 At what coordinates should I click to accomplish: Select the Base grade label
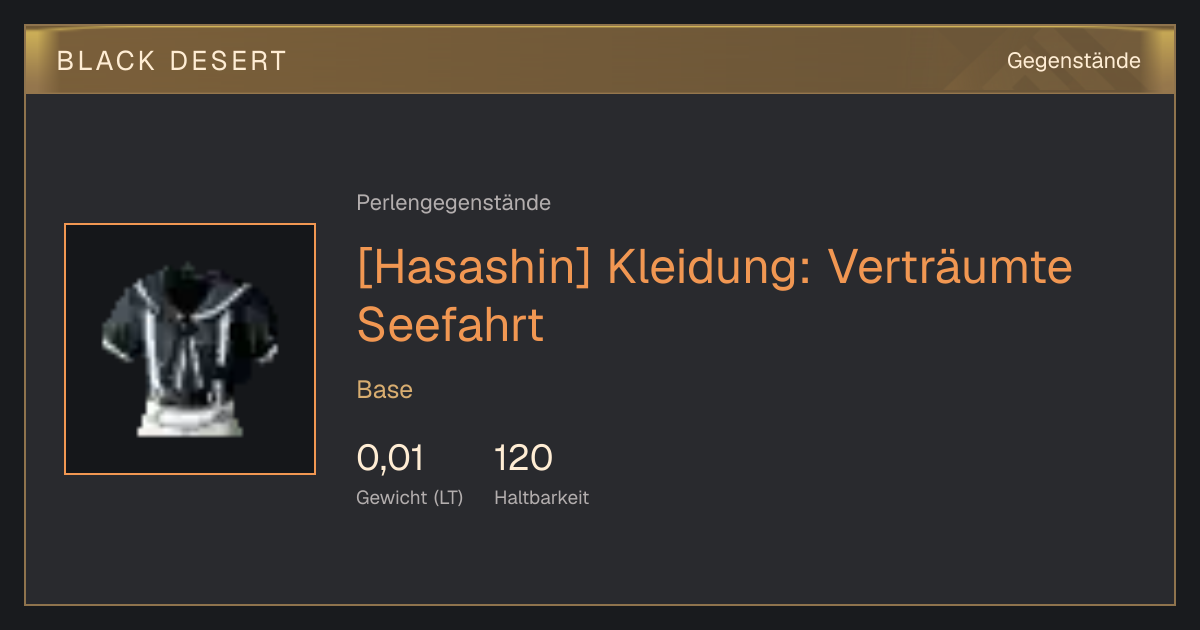point(385,390)
